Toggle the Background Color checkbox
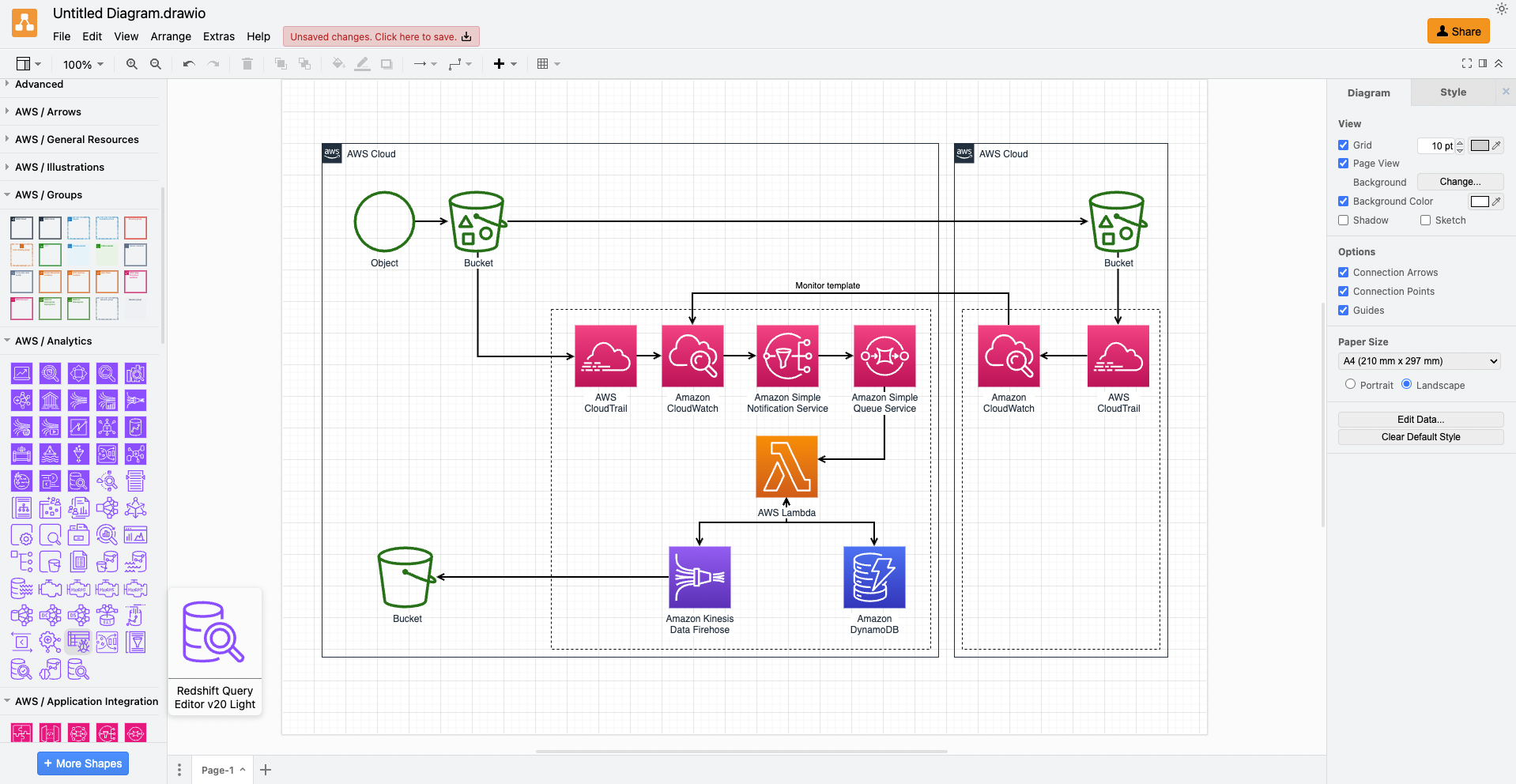This screenshot has height=784, width=1516. tap(1343, 201)
